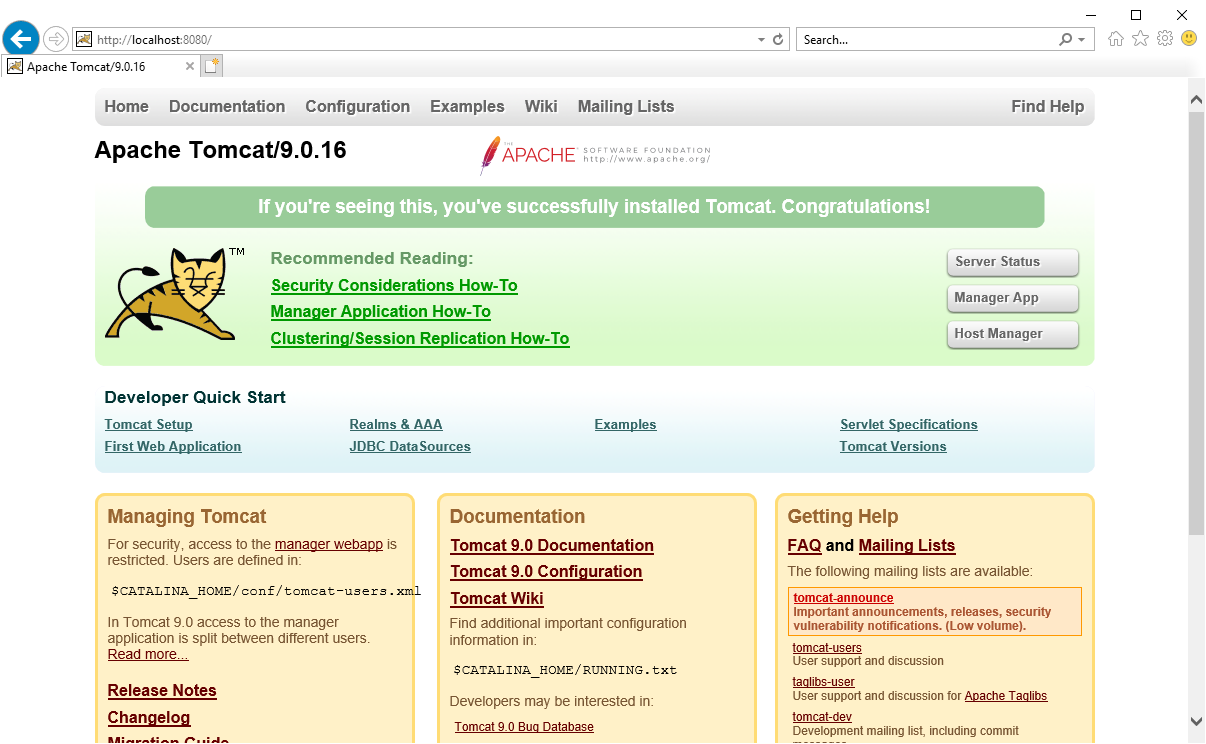Open the Mailing Lists item in the top navigation bar

(626, 107)
